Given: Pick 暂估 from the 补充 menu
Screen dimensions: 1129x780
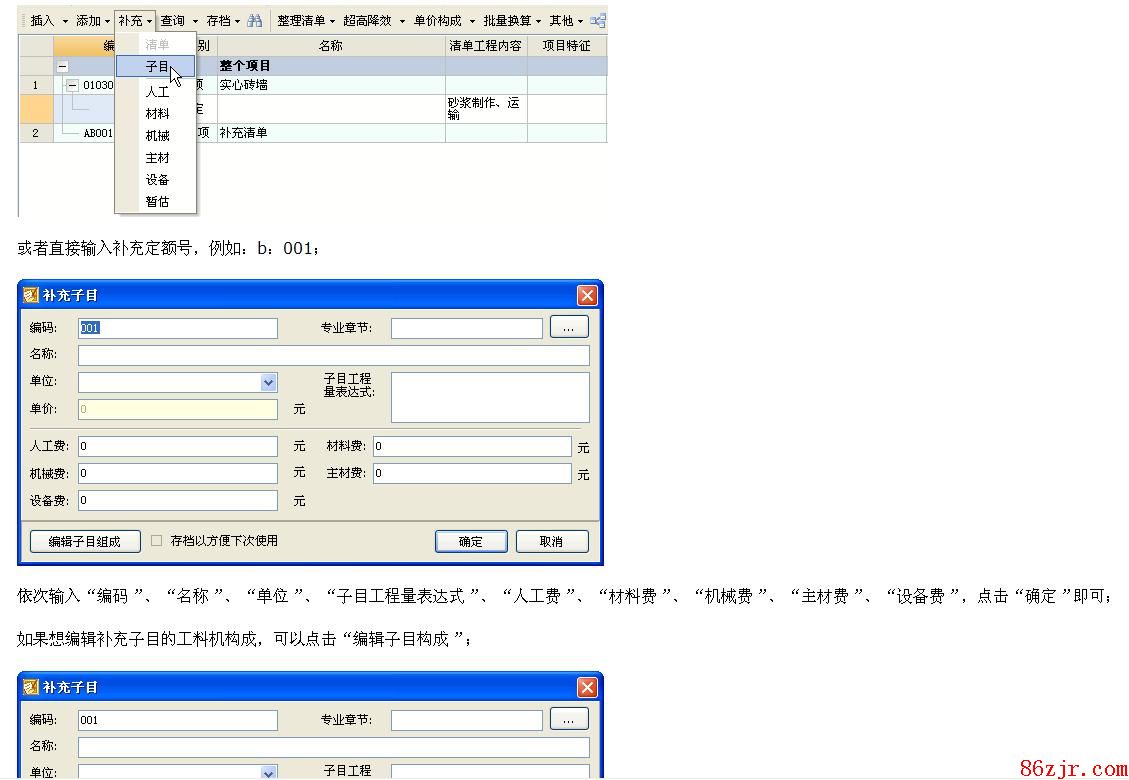Looking at the screenshot, I should (157, 202).
